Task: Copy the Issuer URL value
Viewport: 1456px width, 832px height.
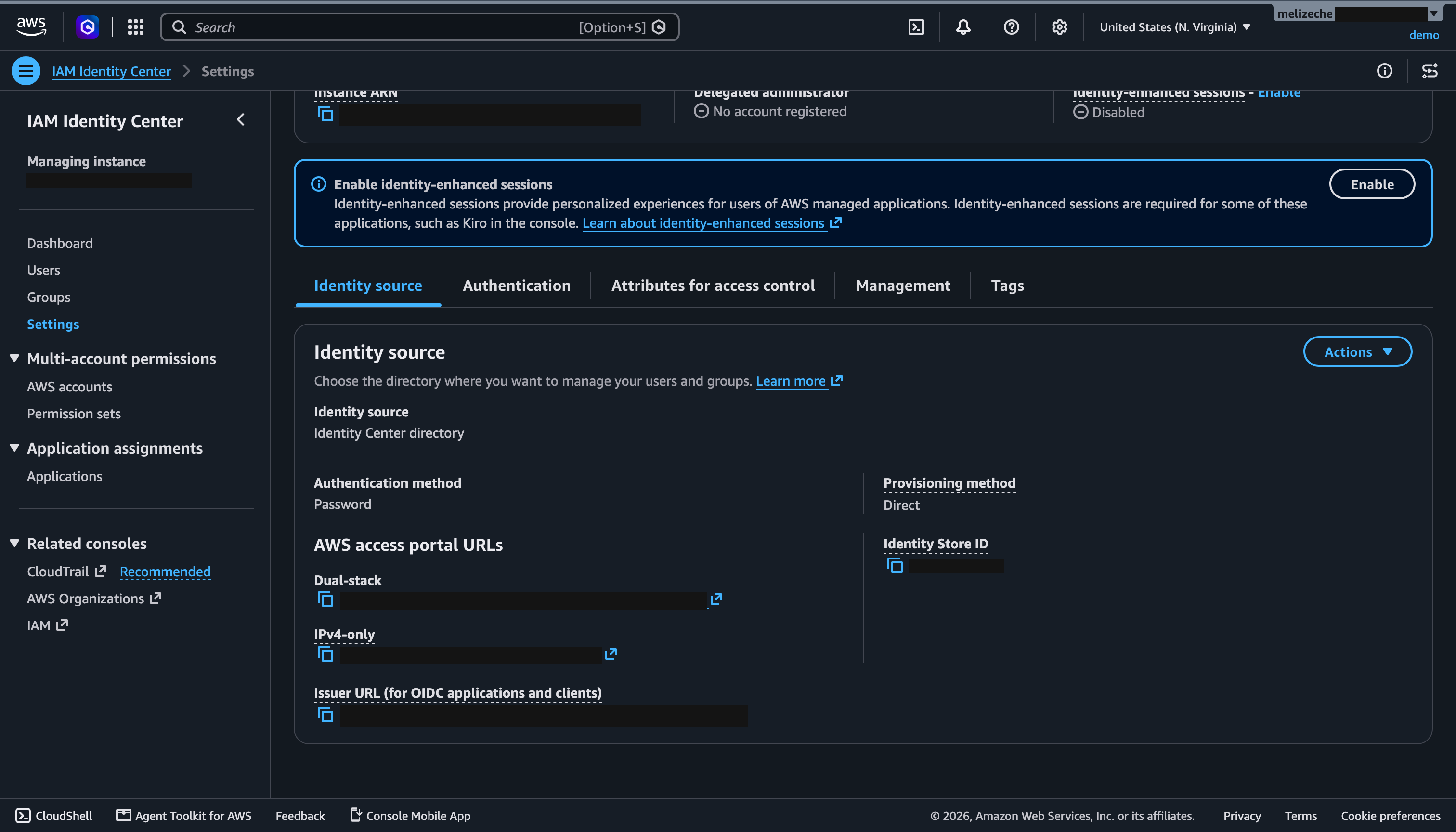Action: pyautogui.click(x=325, y=715)
